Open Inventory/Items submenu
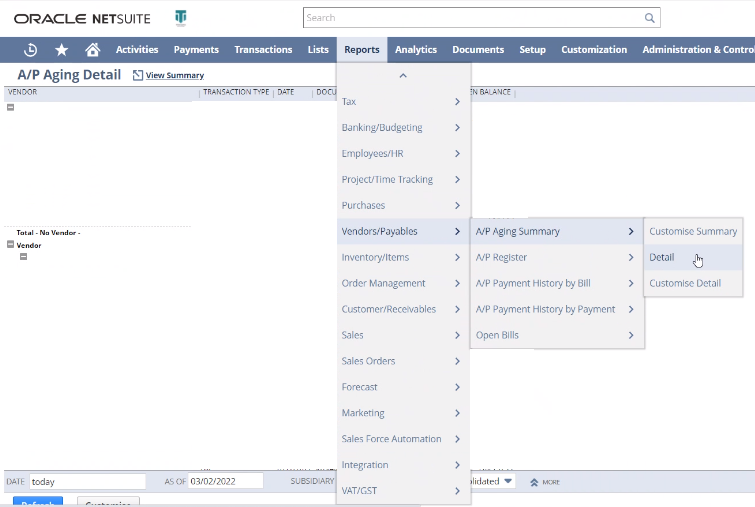This screenshot has height=507, width=755. 403,258
